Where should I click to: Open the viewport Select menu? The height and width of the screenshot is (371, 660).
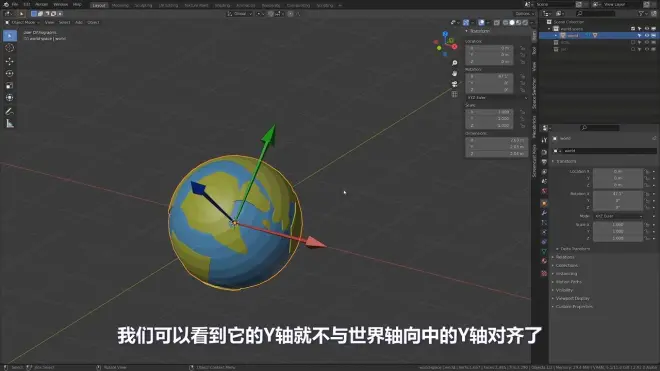tap(64, 22)
